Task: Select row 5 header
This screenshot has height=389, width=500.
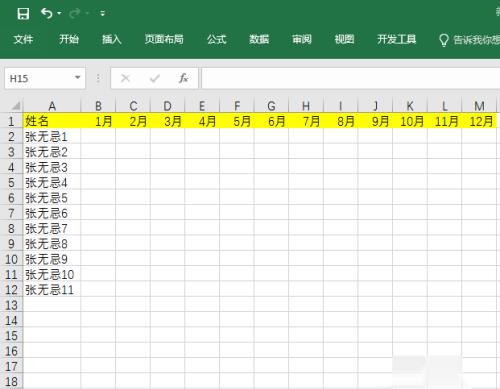Action: 11,183
